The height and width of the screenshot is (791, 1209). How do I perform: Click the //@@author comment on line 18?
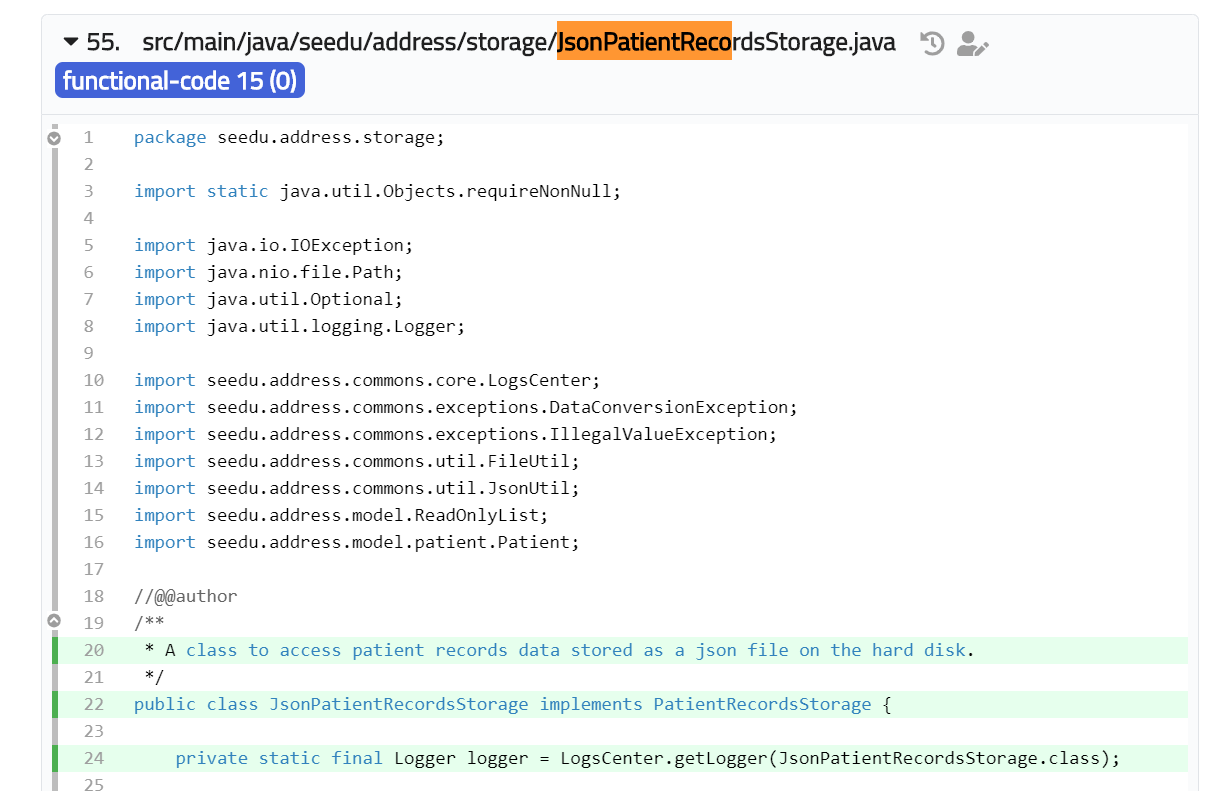point(186,595)
